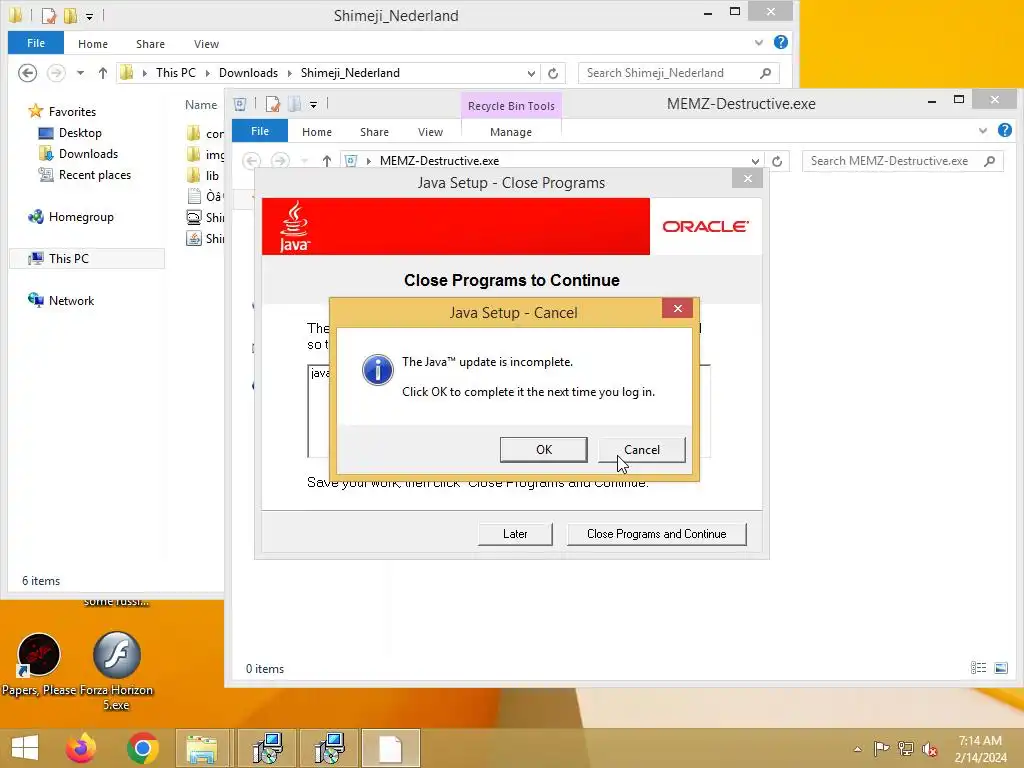1024x768 pixels.
Task: Open Quick Access dropdown in MEMZ-Destructive.exe window
Action: pos(313,104)
